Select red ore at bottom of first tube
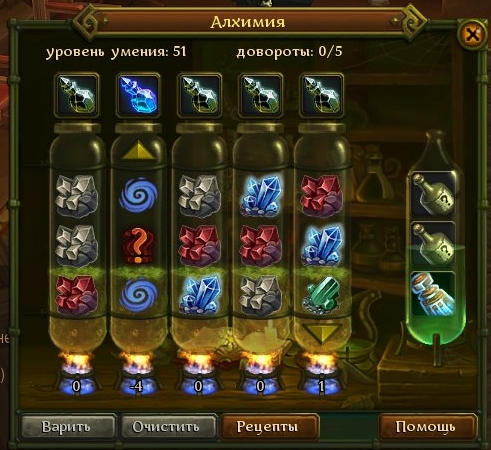Viewport: 491px width, 450px height. click(x=77, y=295)
